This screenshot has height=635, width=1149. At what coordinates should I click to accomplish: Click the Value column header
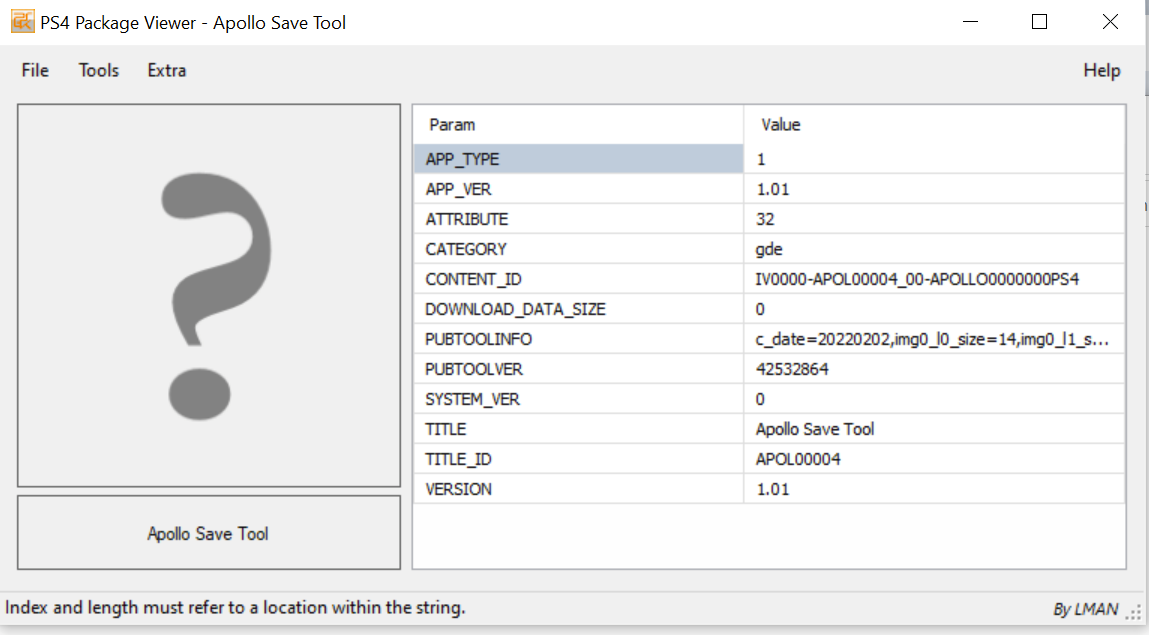point(934,125)
